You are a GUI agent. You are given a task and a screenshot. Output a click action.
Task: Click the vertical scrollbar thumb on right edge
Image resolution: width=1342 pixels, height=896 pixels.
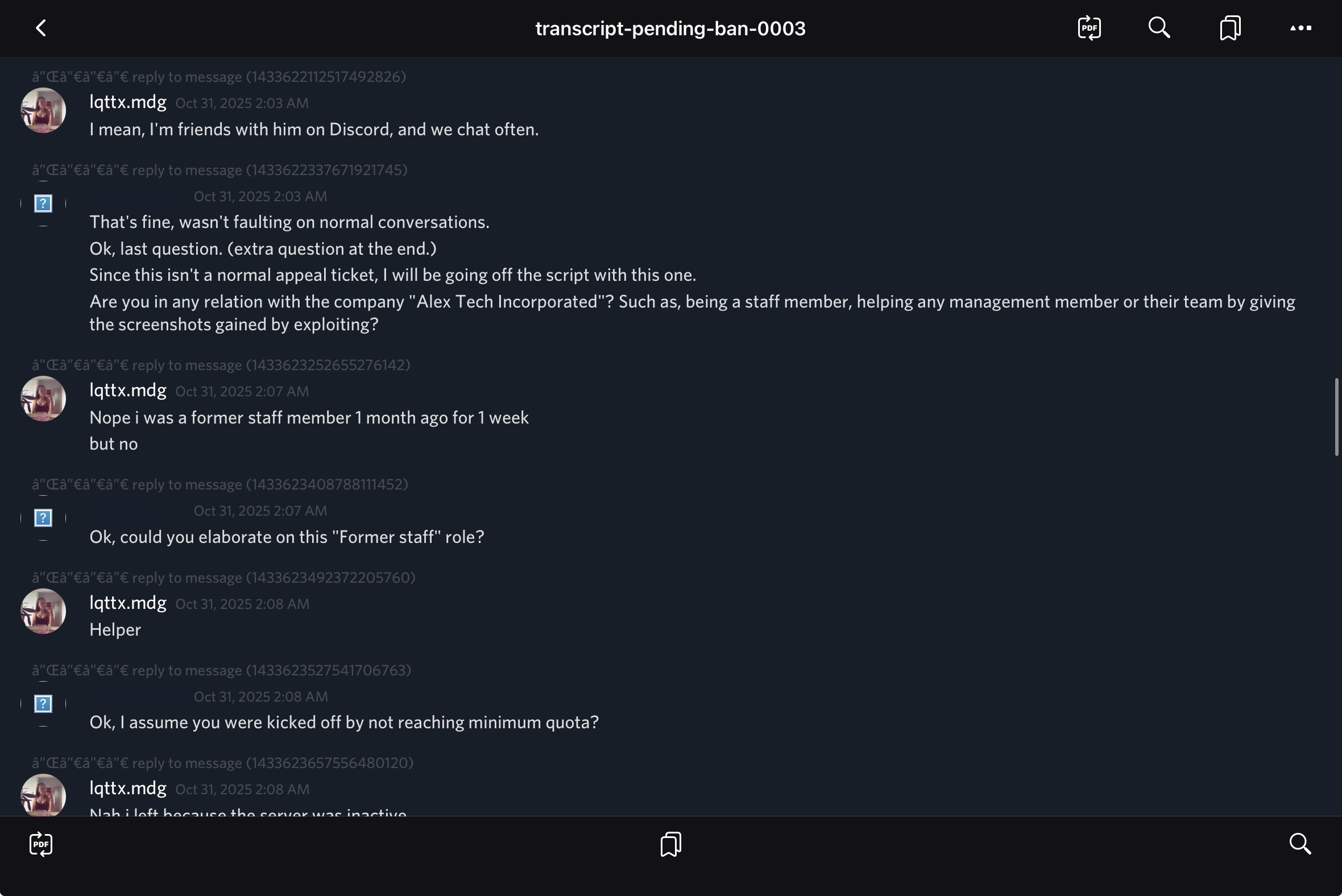(1336, 417)
